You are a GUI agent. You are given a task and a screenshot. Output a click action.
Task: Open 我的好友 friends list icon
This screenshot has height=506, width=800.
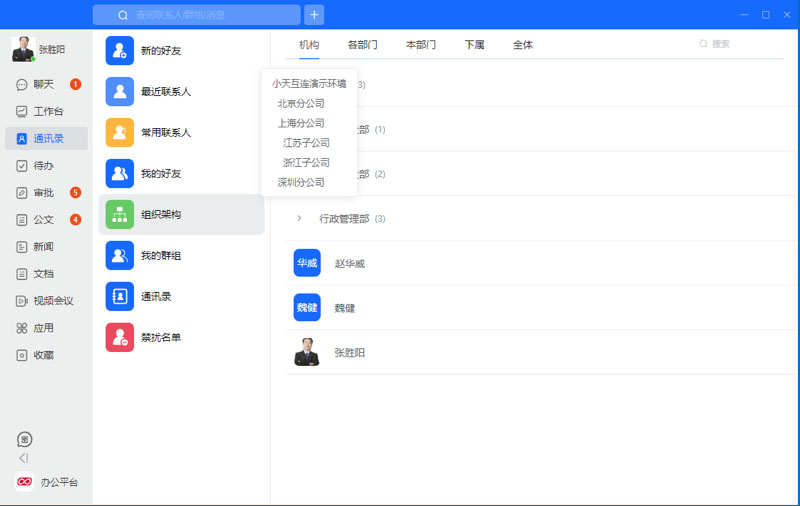click(x=120, y=173)
